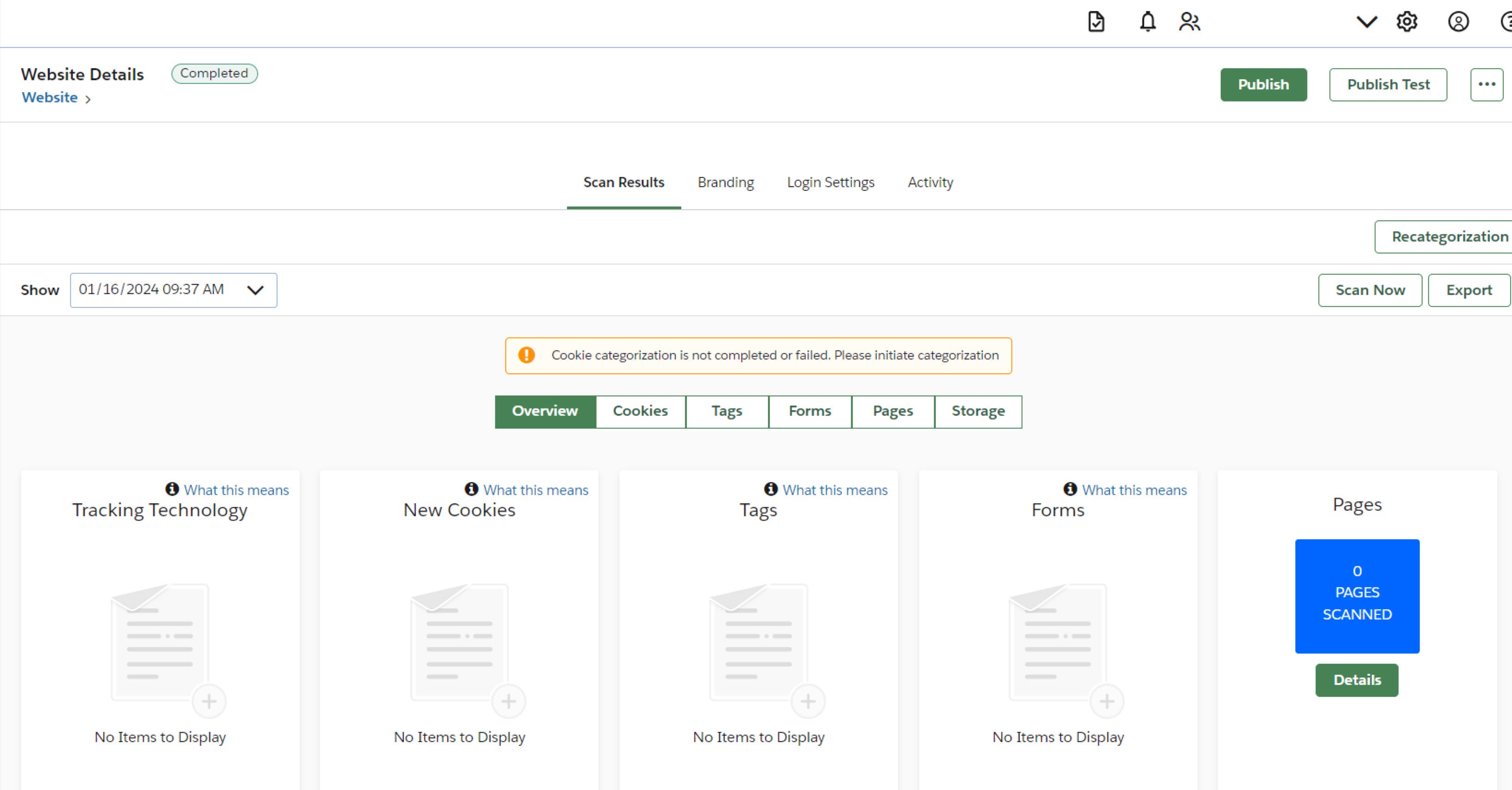Click the users group icon
This screenshot has width=1512, height=790.
click(x=1189, y=22)
